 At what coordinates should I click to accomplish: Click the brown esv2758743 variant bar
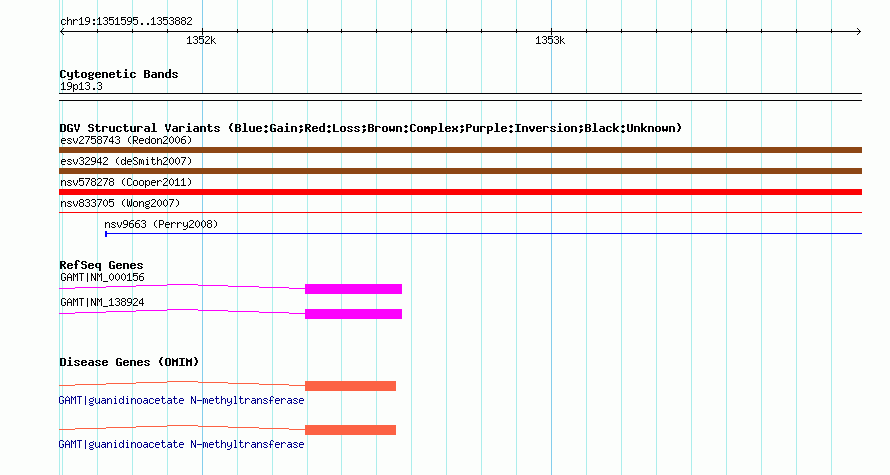(x=460, y=150)
